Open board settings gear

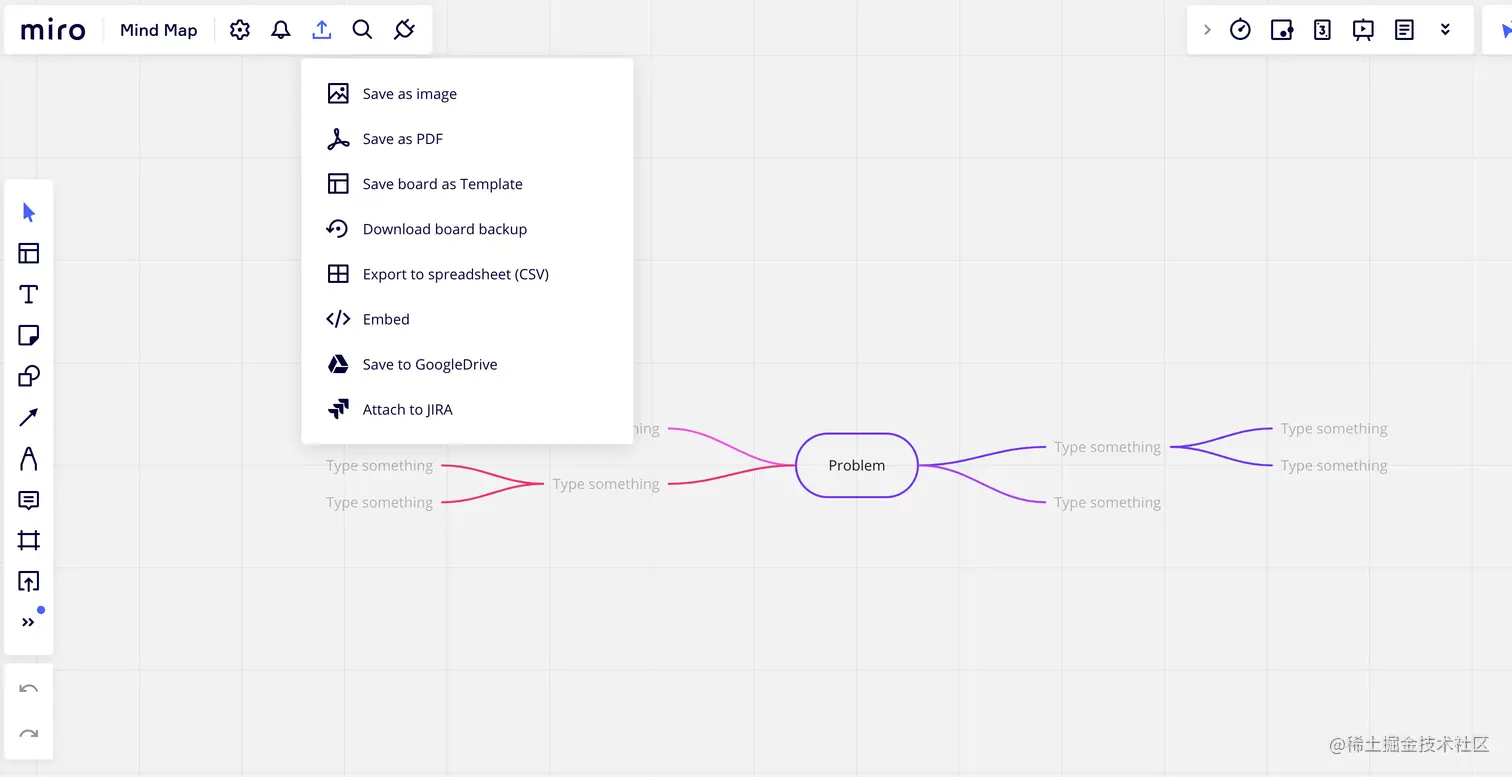click(x=240, y=30)
